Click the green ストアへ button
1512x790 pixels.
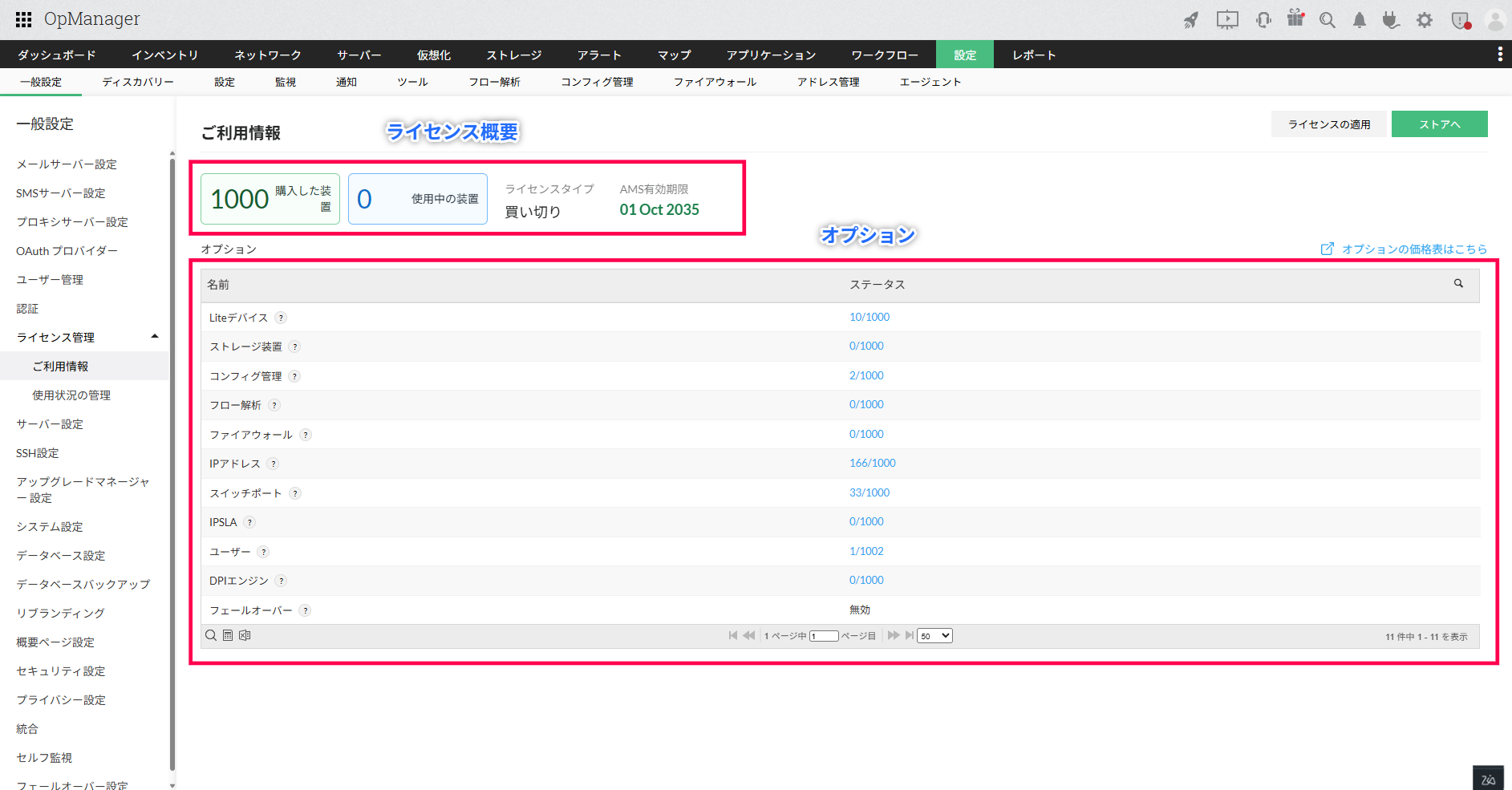(x=1440, y=124)
